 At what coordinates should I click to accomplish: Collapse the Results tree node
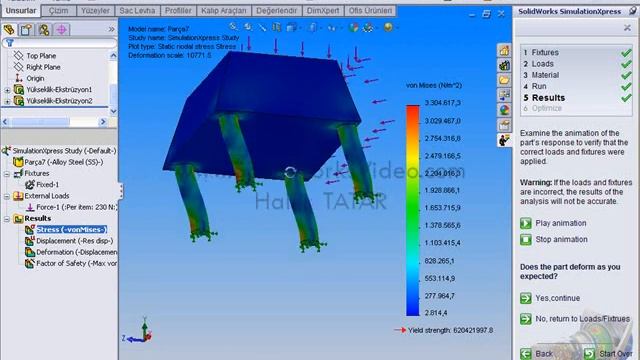tap(7, 219)
